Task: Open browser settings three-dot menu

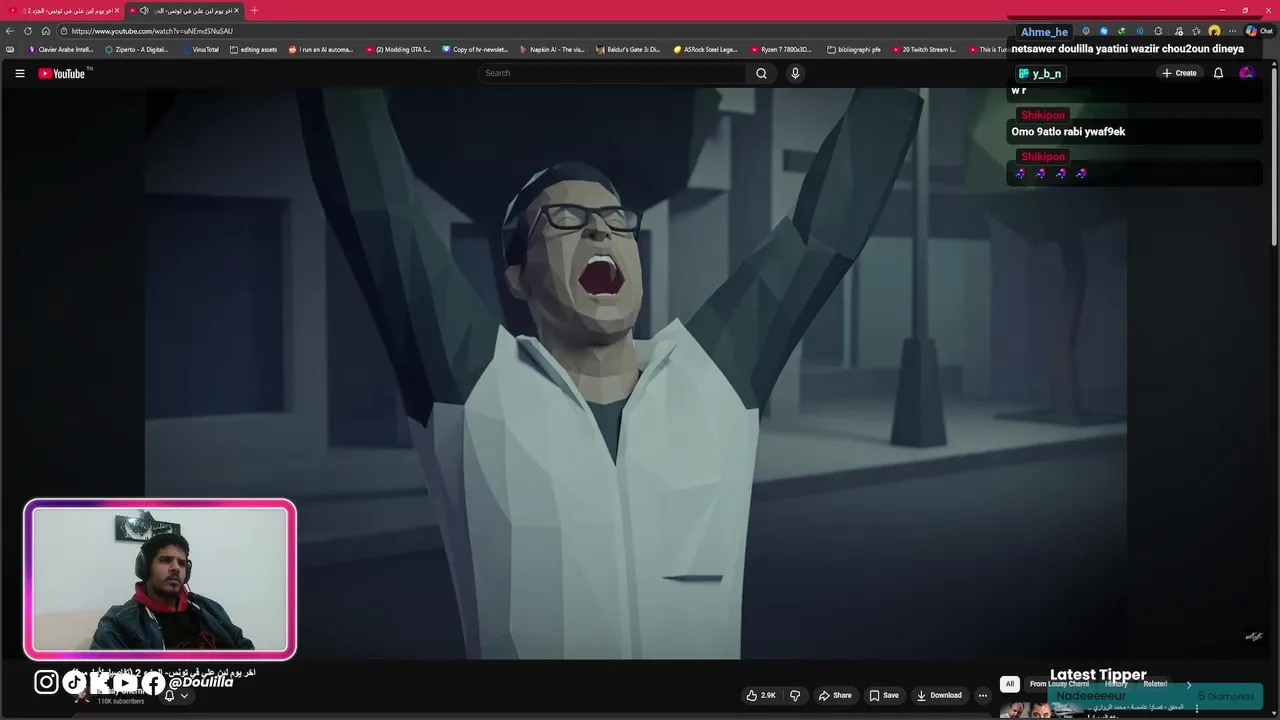Action: pyautogui.click(x=1232, y=31)
